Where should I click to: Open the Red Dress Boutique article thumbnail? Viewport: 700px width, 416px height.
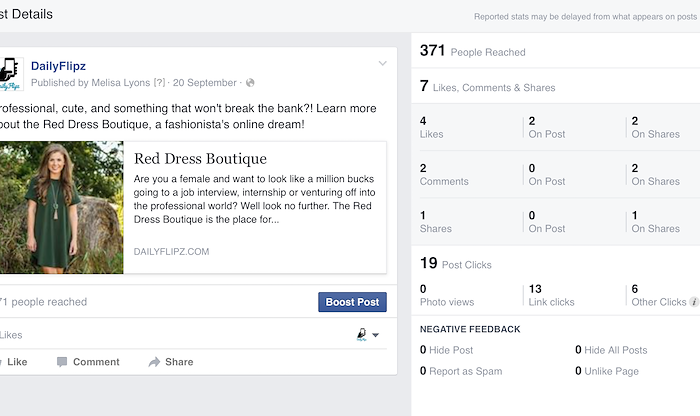pyautogui.click(x=62, y=208)
